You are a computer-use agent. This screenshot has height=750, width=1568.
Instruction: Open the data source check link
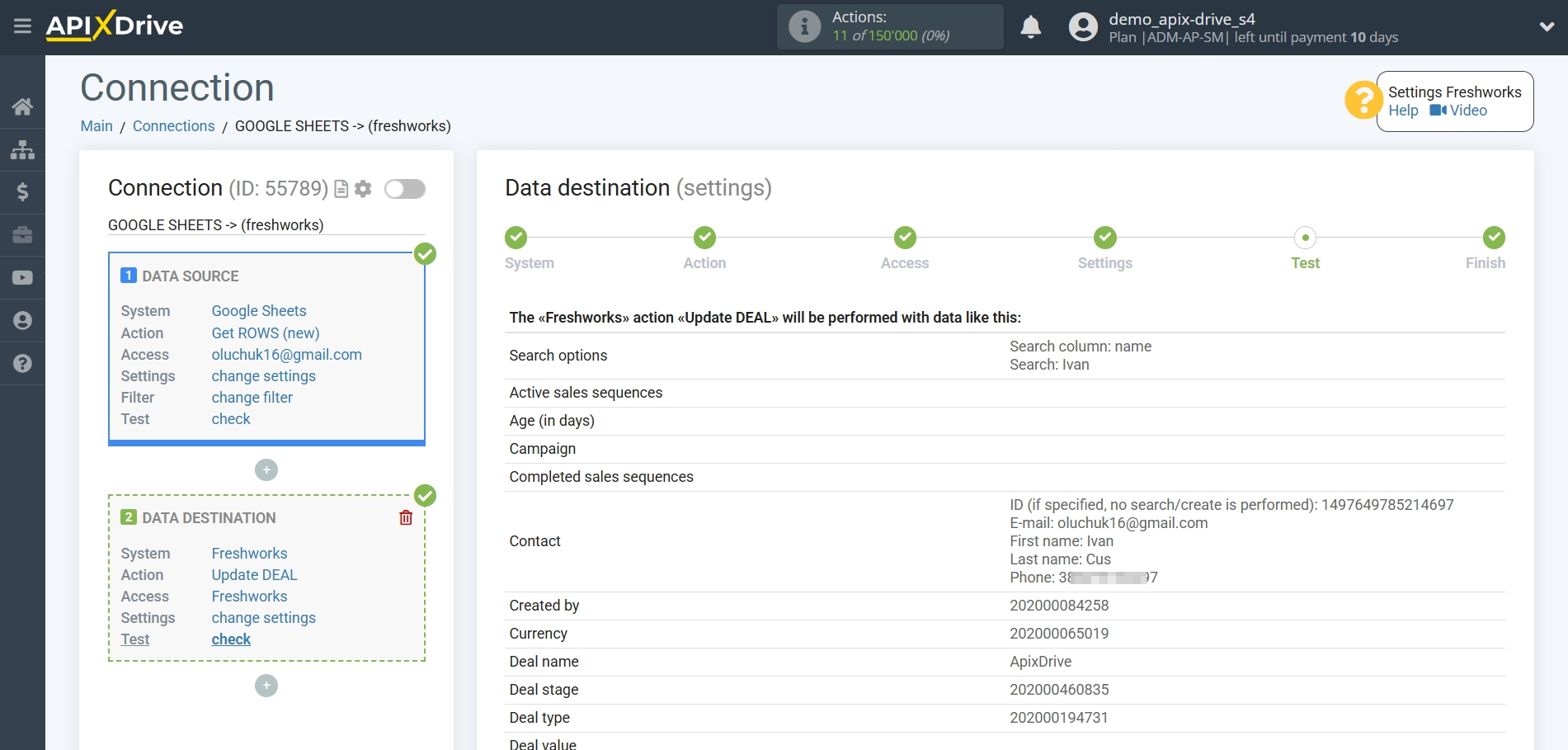coord(231,419)
